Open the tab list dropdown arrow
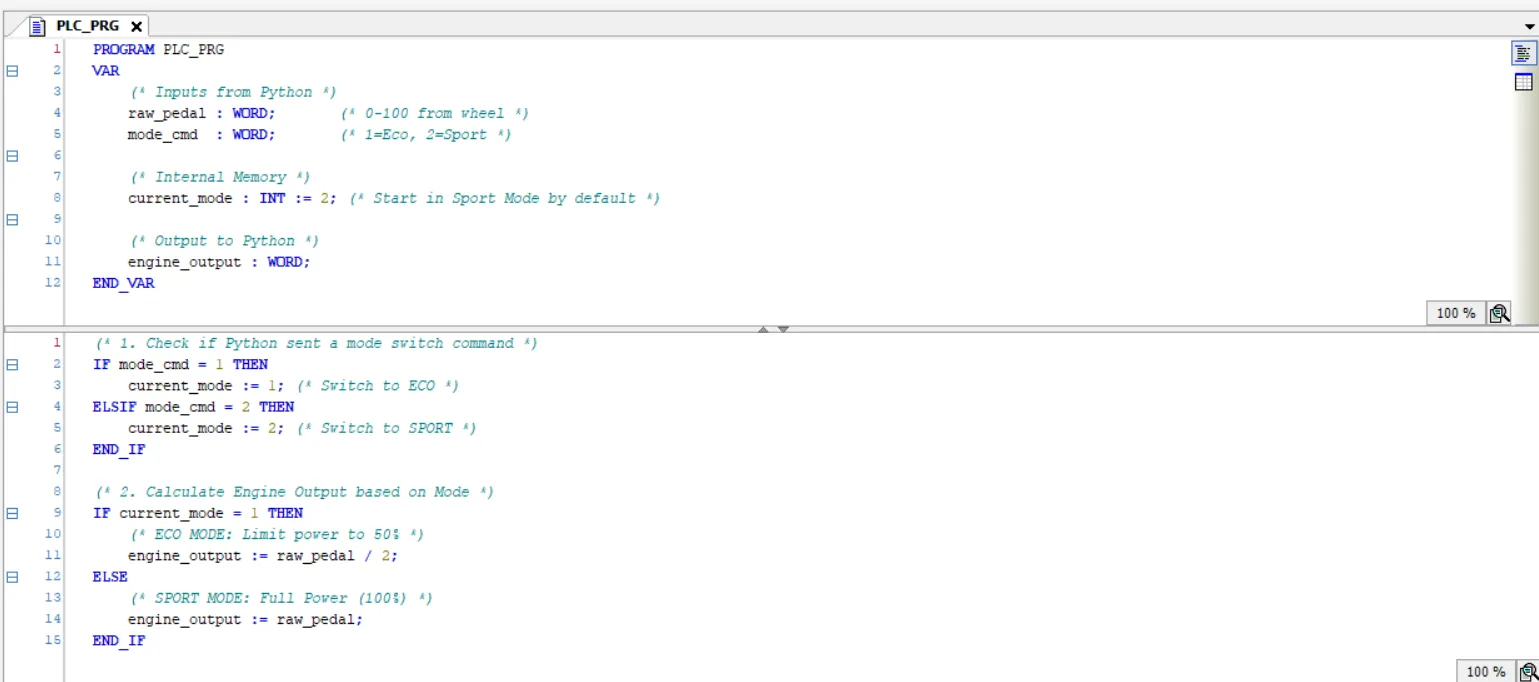The height and width of the screenshot is (682, 1539). tap(1527, 26)
